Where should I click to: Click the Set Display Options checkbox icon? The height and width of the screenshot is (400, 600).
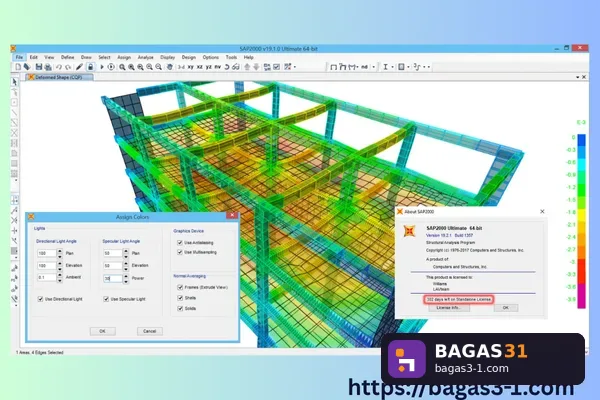(277, 67)
